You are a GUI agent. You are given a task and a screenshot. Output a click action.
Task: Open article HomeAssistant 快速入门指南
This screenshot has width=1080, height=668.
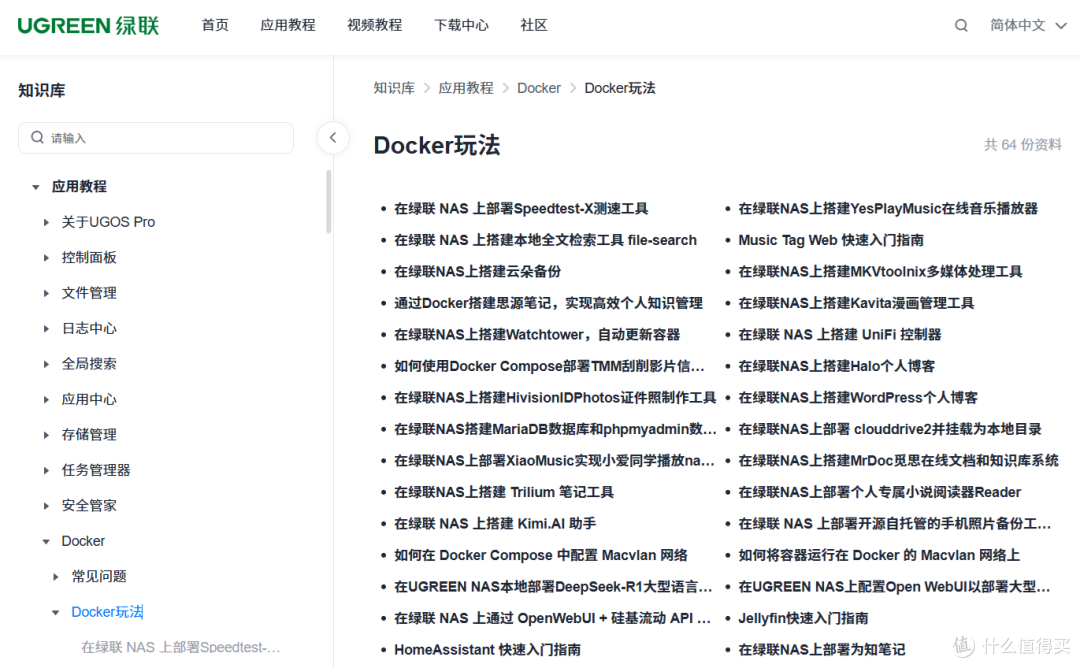point(488,650)
